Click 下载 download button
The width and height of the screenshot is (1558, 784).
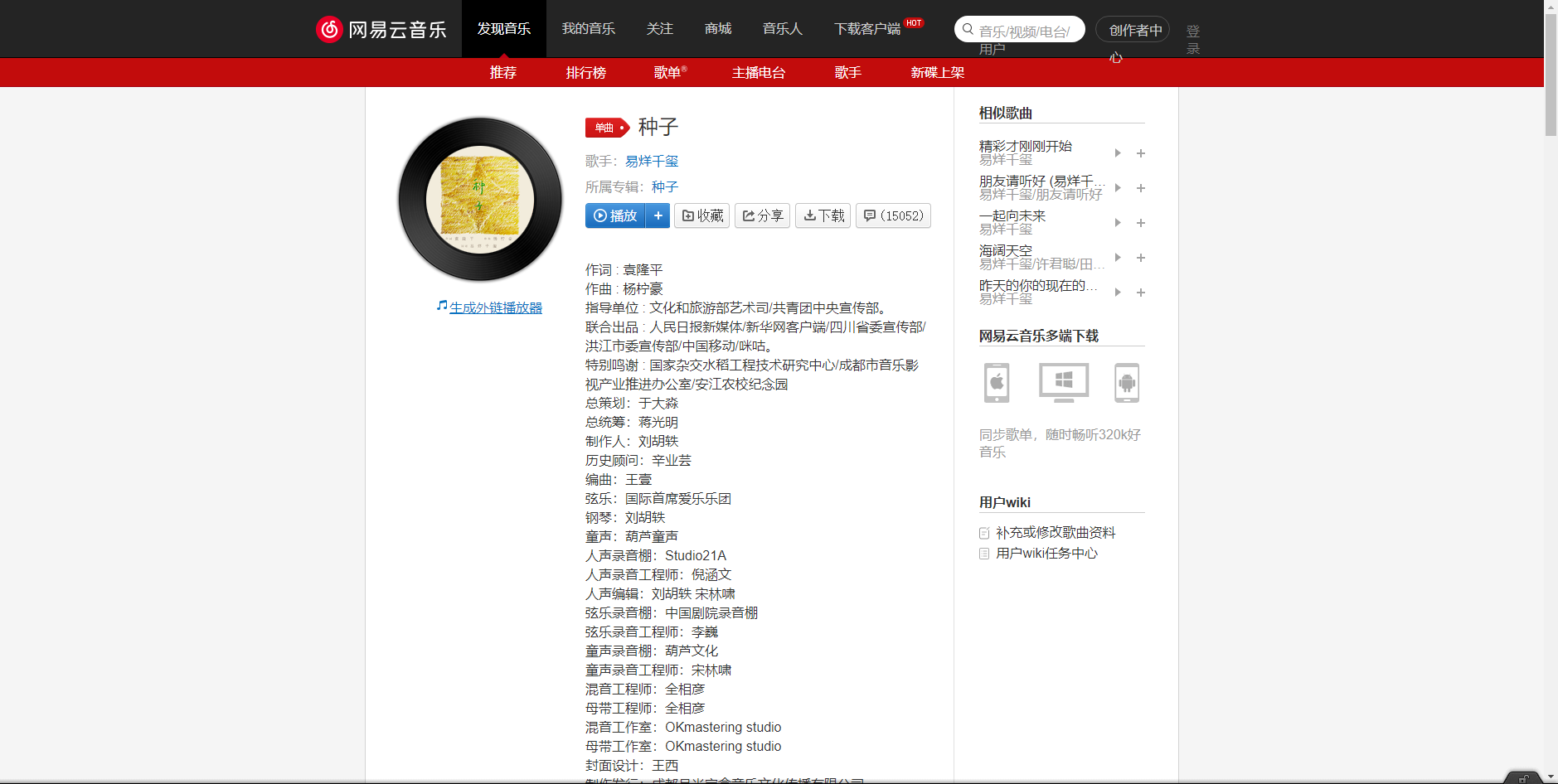[823, 215]
